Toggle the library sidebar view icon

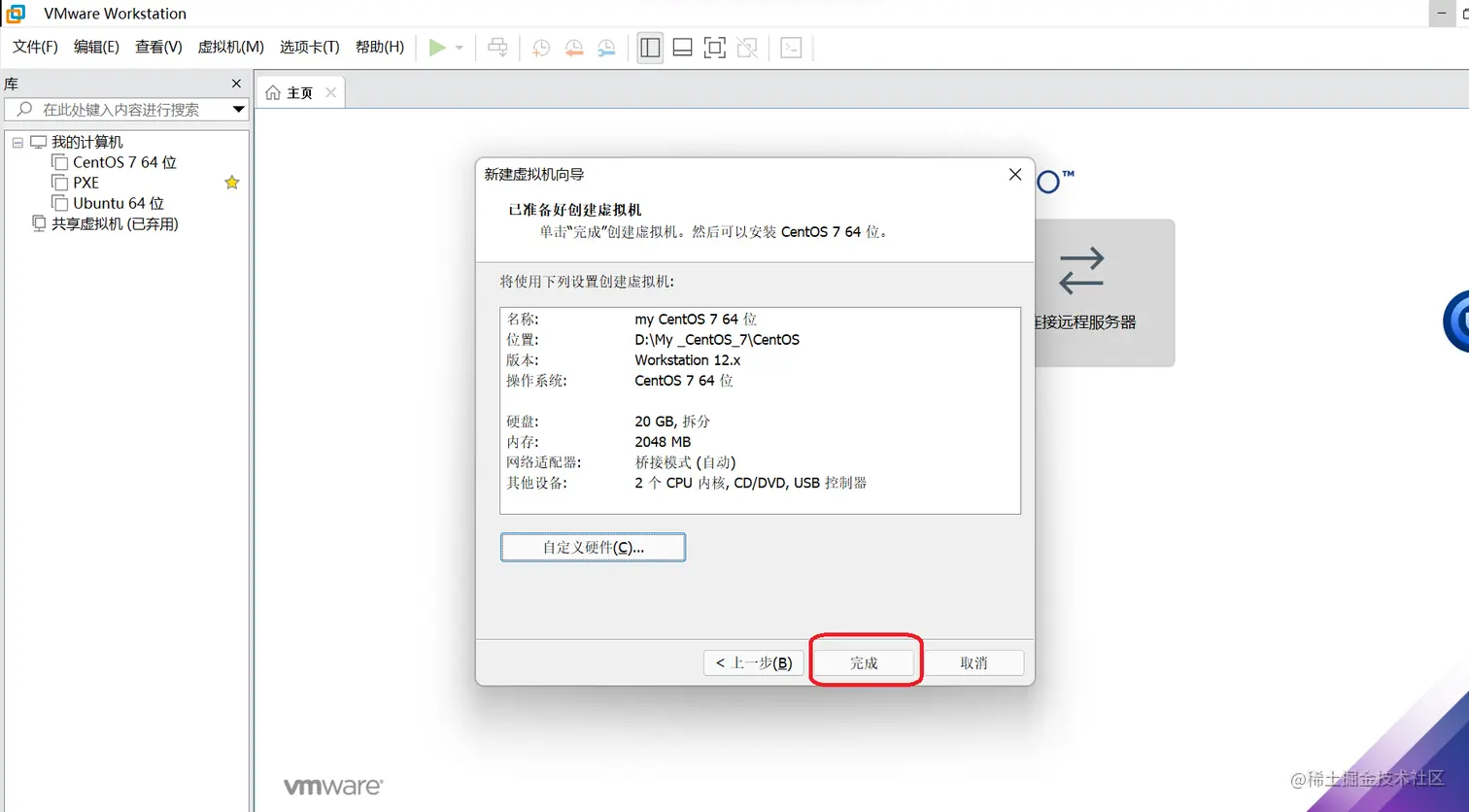coord(650,48)
